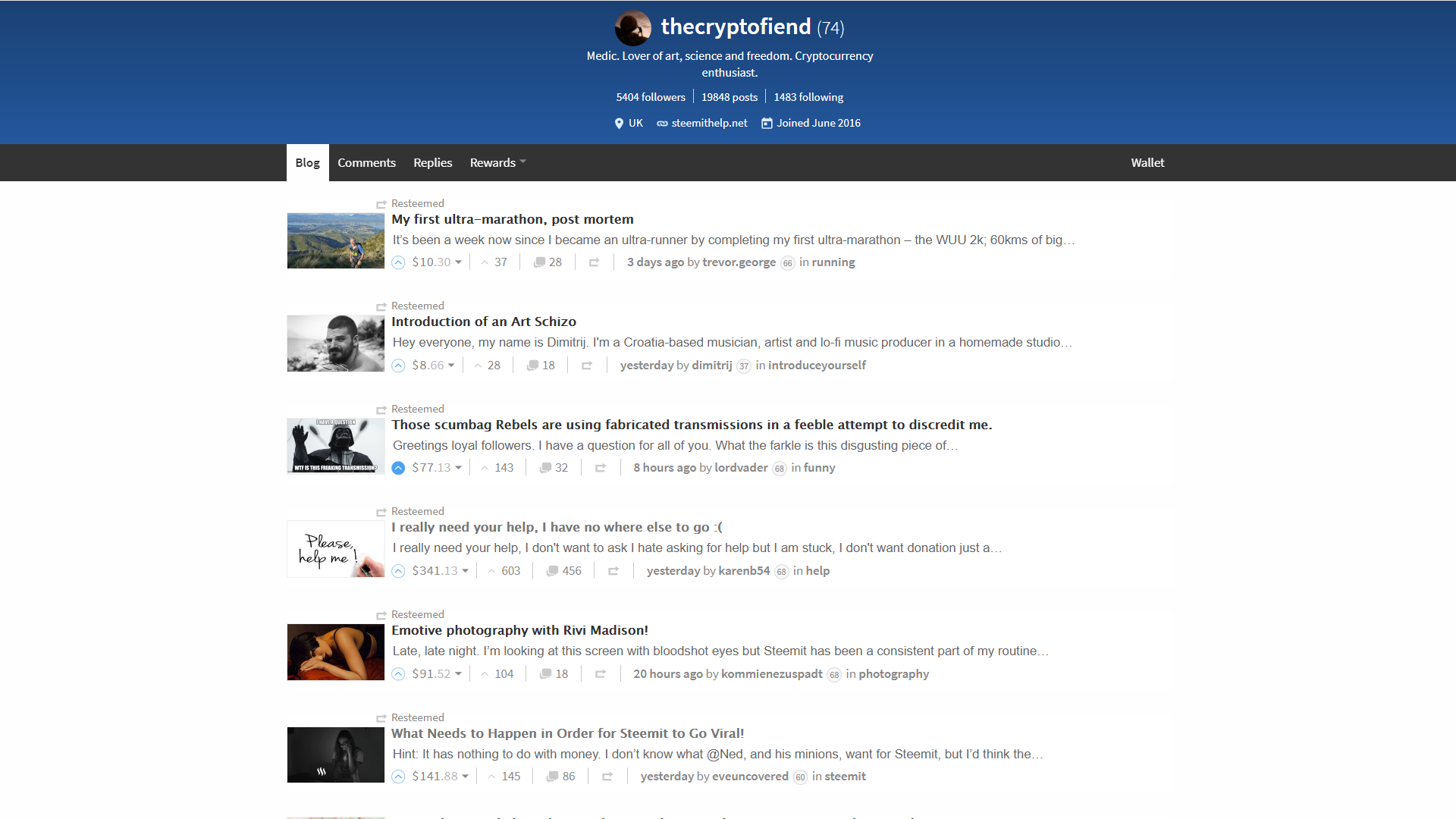Open What Needs to Happen post title
This screenshot has width=1456, height=819.
pos(567,733)
